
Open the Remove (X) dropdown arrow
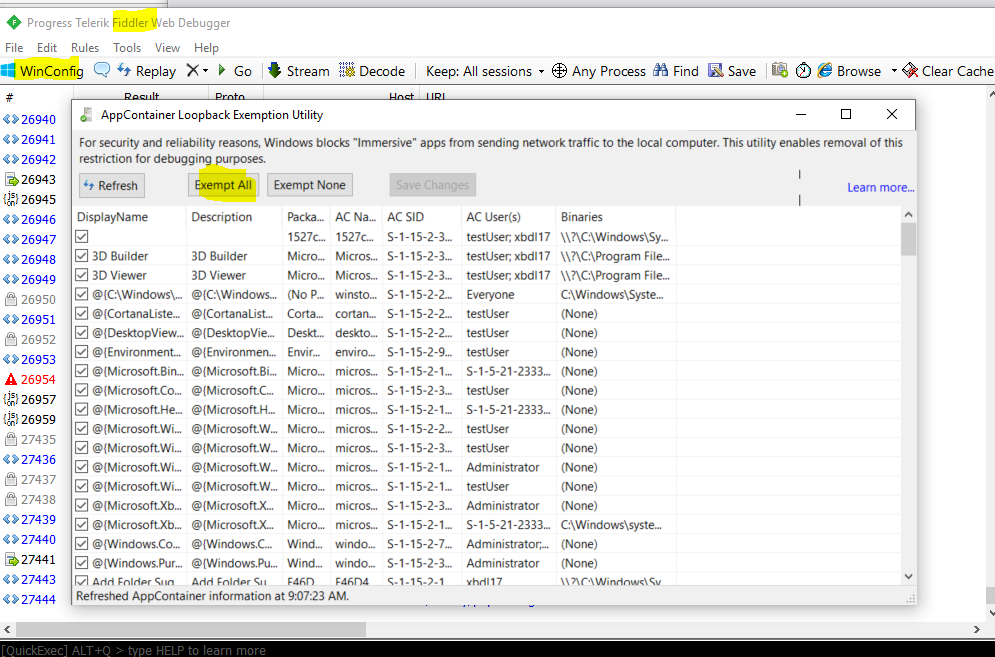click(x=205, y=71)
